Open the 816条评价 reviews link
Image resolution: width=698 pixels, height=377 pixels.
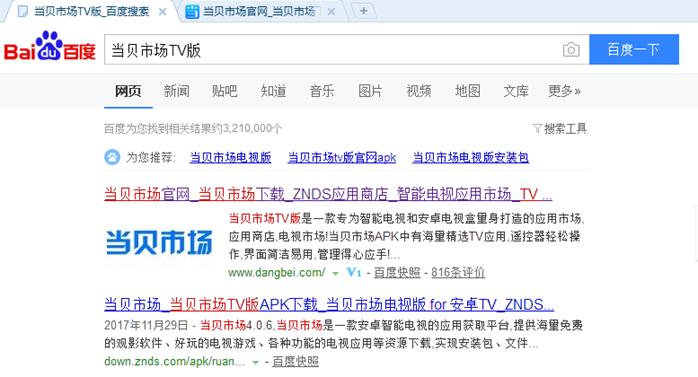coord(458,272)
